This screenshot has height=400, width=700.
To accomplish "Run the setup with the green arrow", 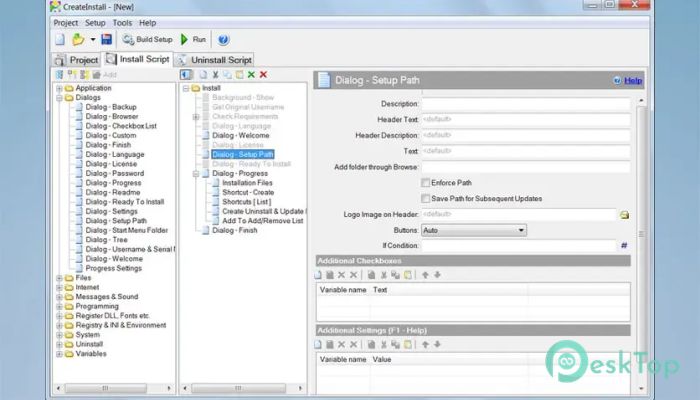I will pos(193,40).
